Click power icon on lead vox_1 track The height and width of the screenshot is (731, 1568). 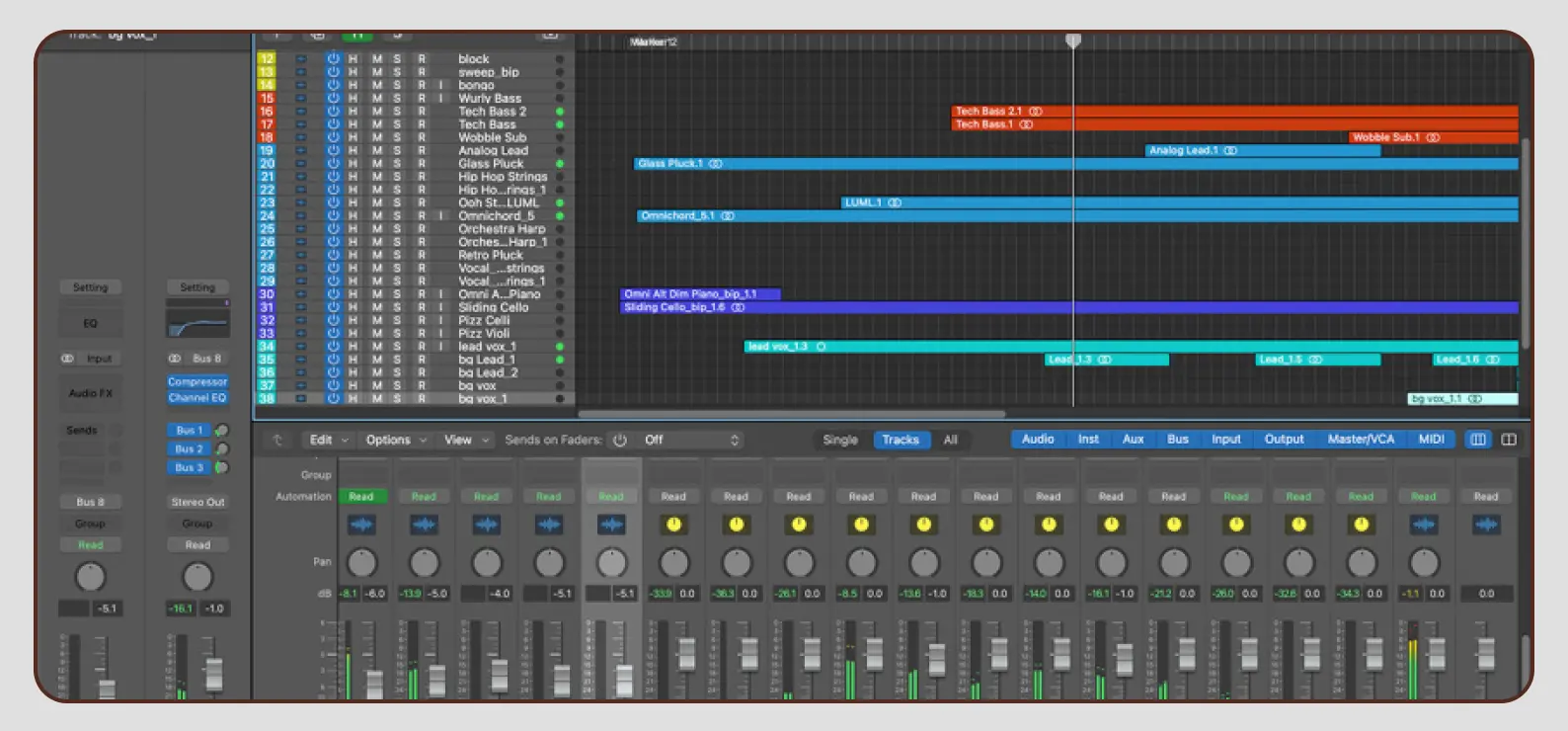(x=333, y=347)
